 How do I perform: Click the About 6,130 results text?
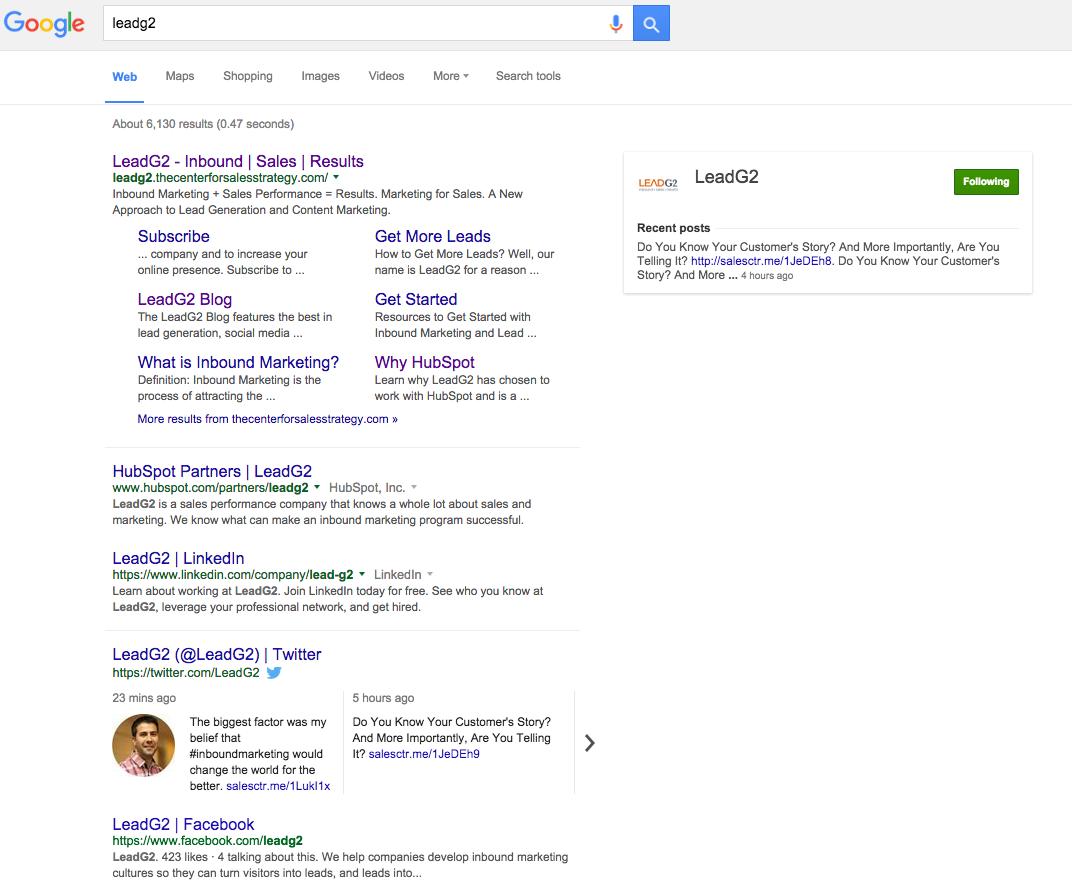click(203, 124)
